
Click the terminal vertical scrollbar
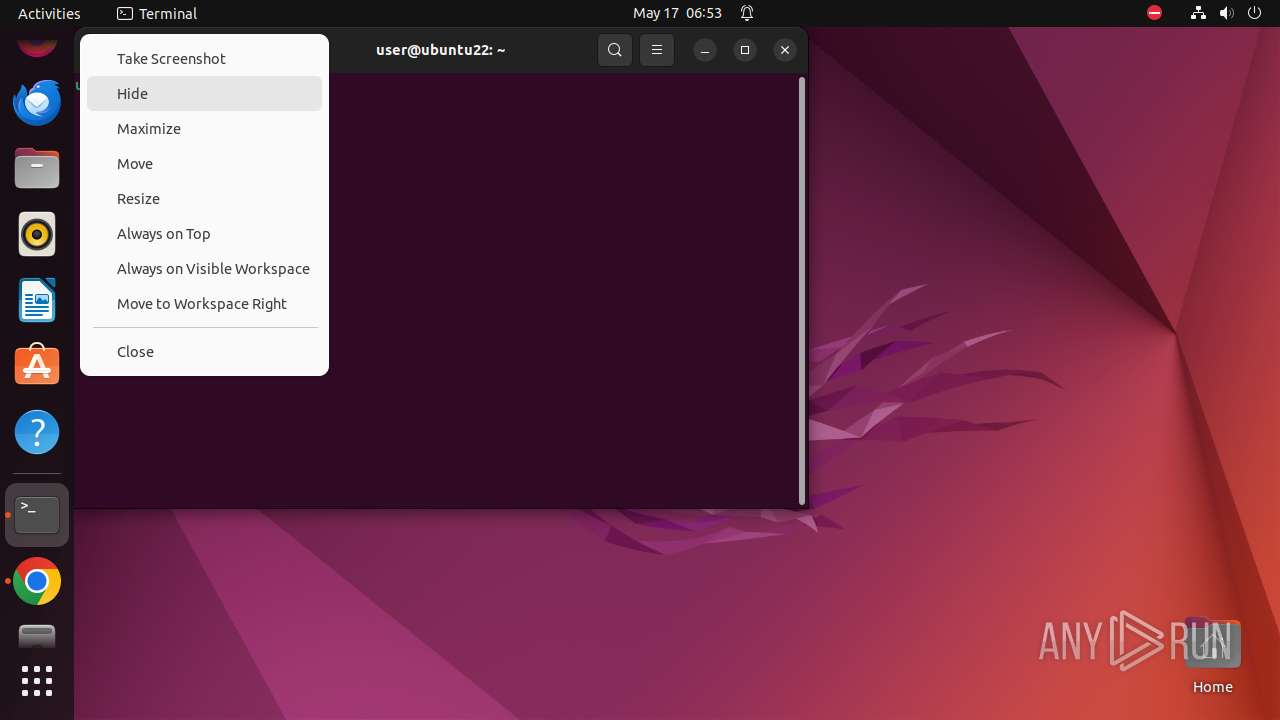(x=802, y=291)
